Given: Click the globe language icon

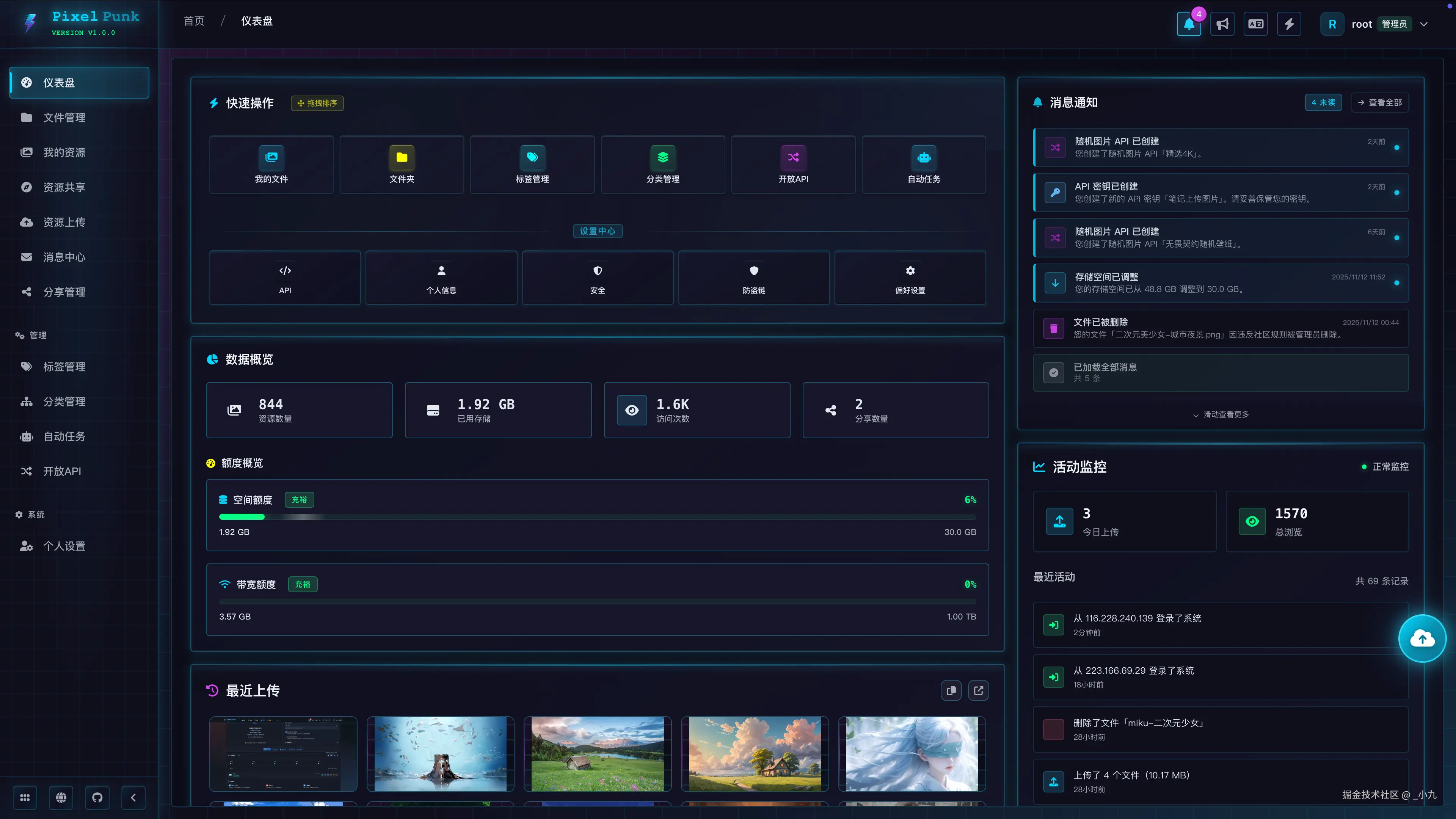Looking at the screenshot, I should pyautogui.click(x=61, y=797).
